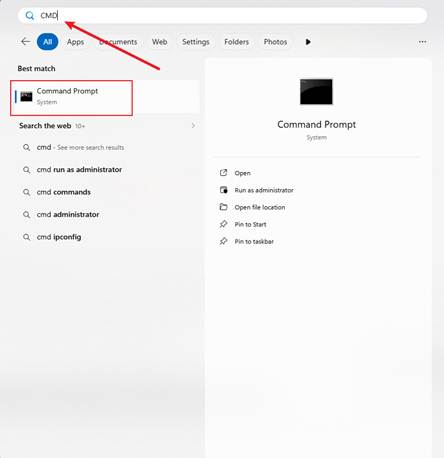The width and height of the screenshot is (444, 458).
Task: Click the Open launch icon
Action: point(223,173)
